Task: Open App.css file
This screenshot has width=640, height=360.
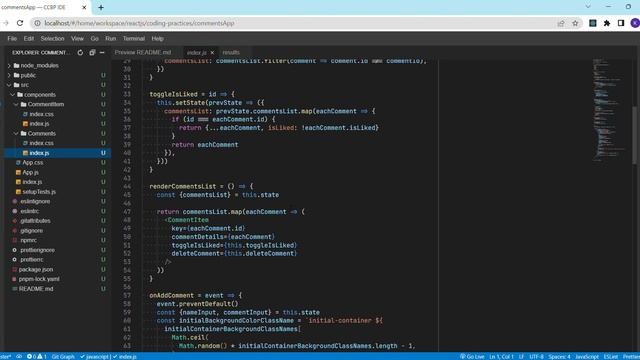Action: [x=33, y=162]
